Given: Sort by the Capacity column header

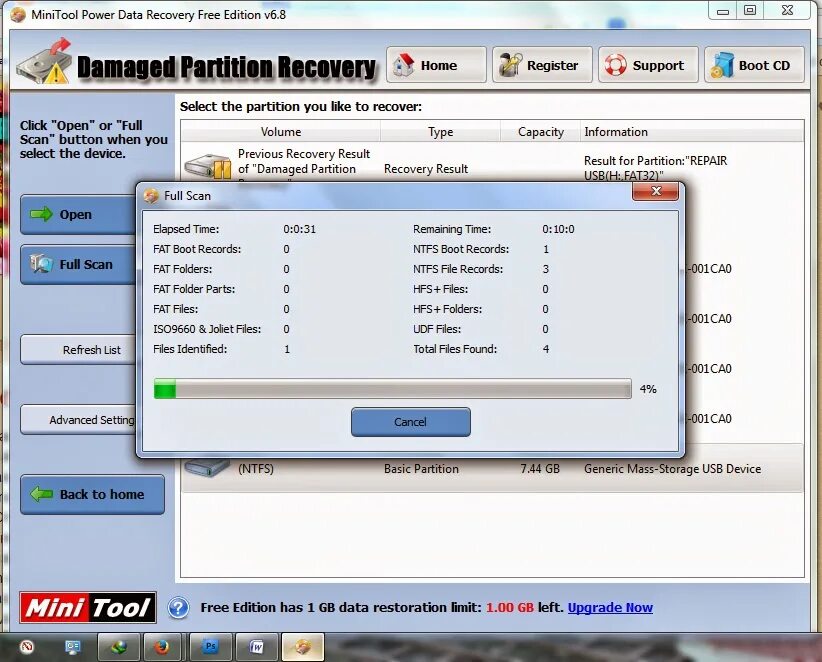Looking at the screenshot, I should pos(540,132).
